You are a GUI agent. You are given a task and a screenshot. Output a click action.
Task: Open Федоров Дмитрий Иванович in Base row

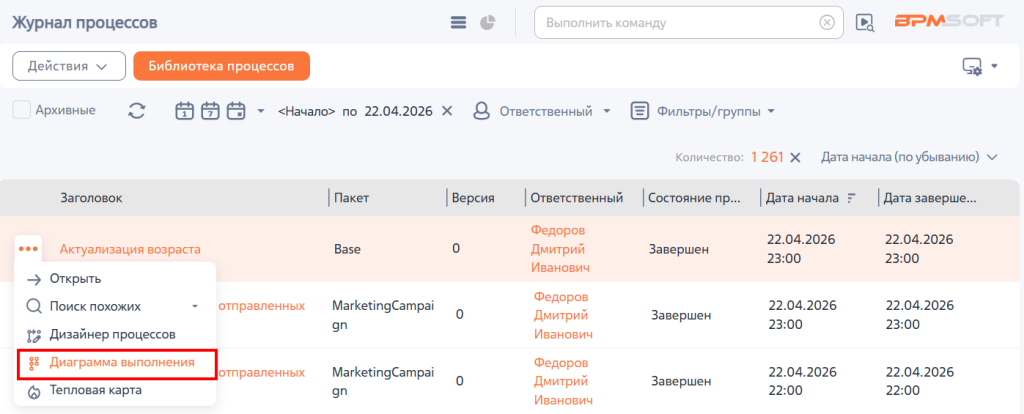click(x=558, y=249)
